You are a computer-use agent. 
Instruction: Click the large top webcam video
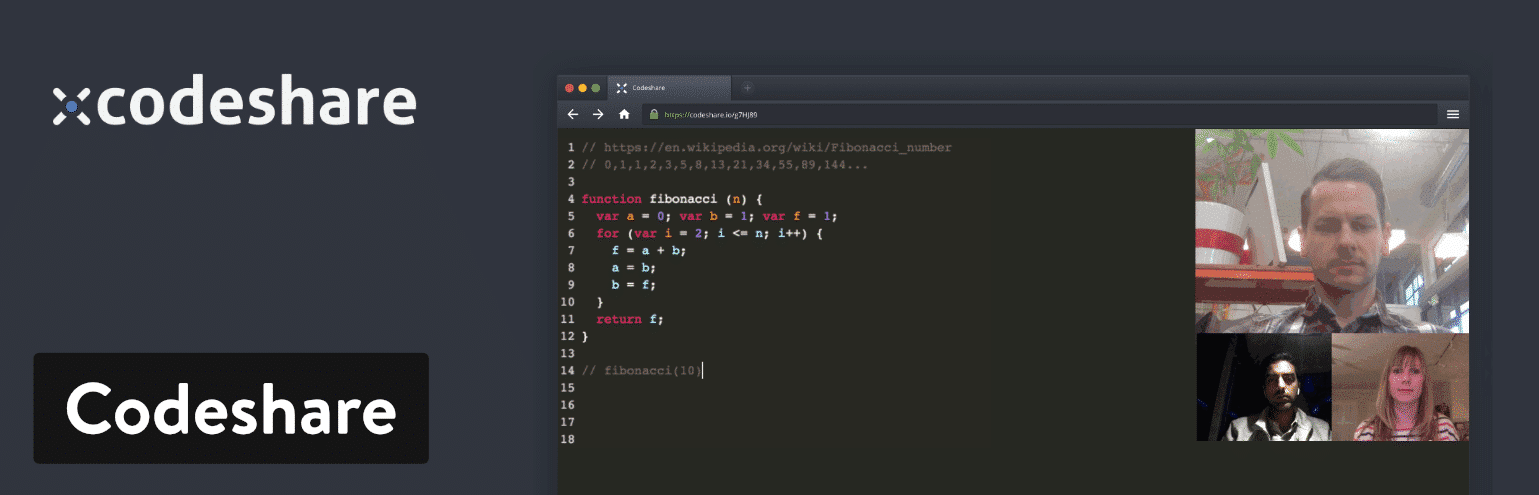point(1331,230)
